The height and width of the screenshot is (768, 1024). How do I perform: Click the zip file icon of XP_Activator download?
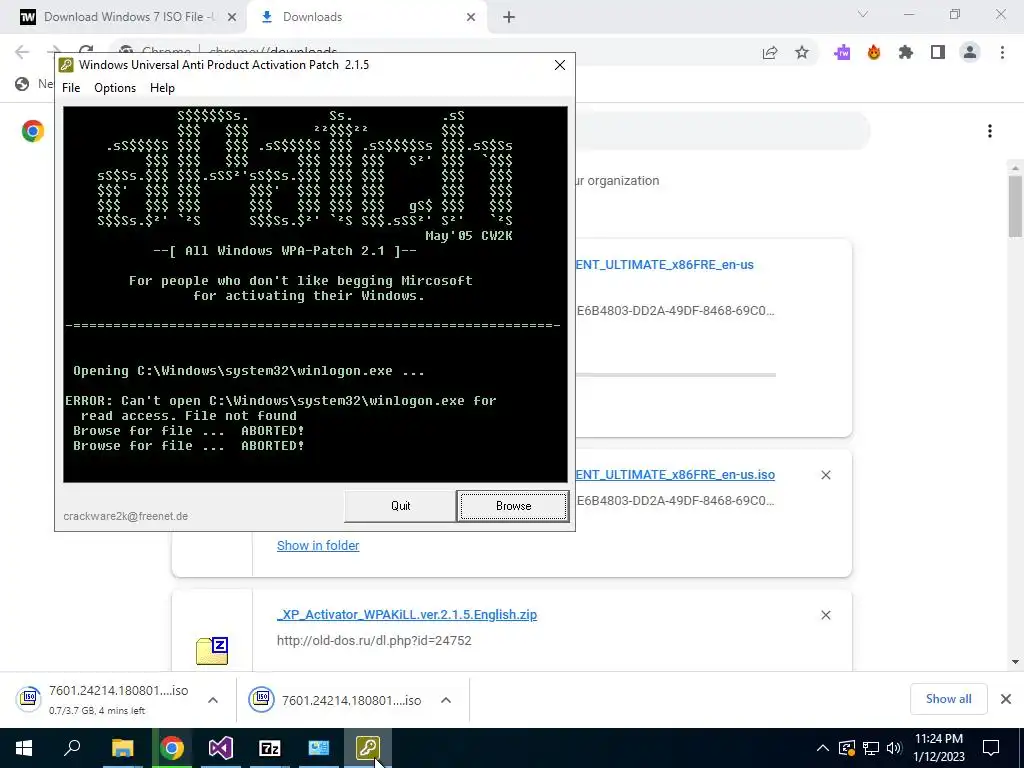click(x=212, y=650)
